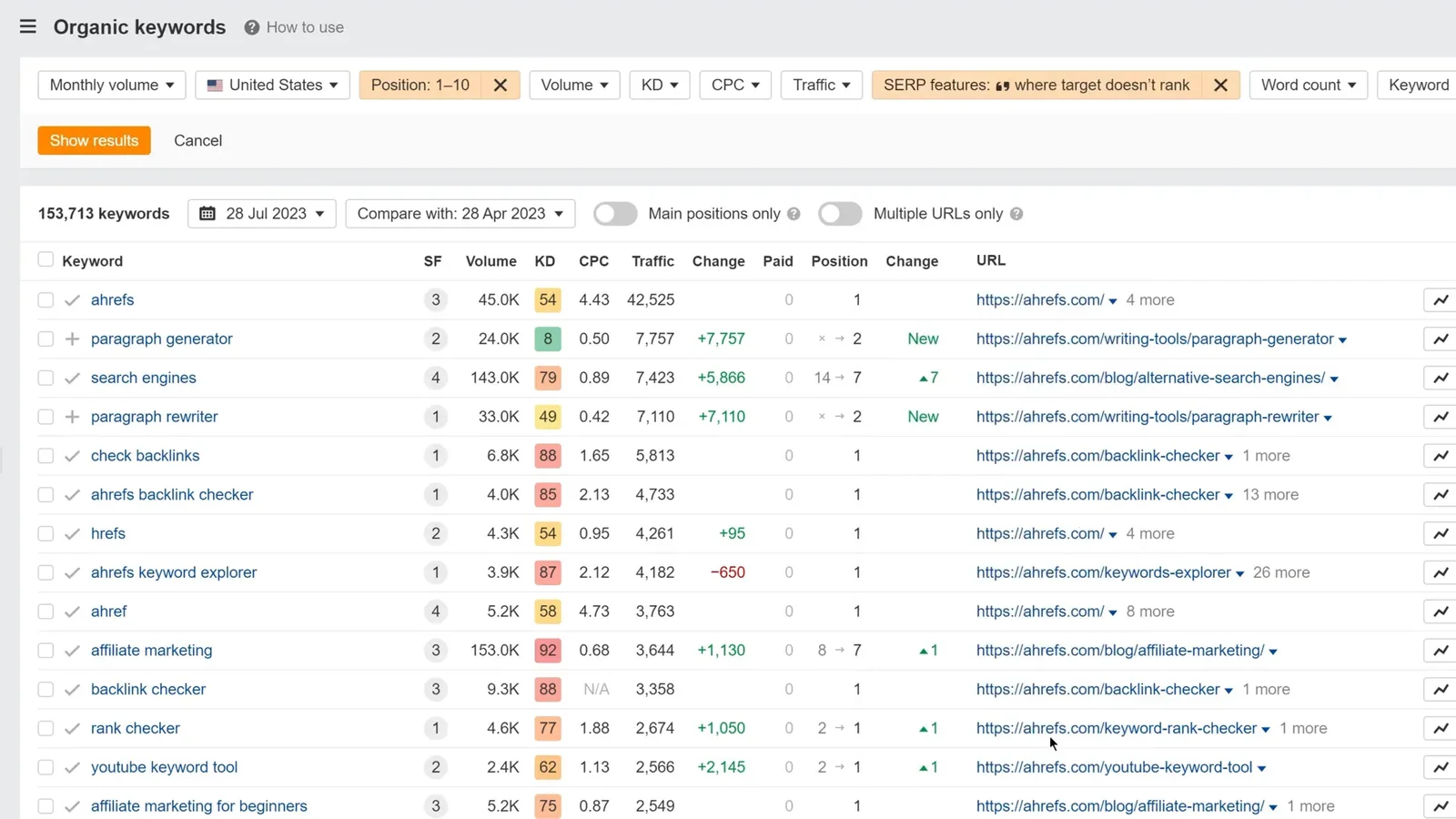Viewport: 1456px width, 819px height.
Task: Remove the SERP features filter
Action: pyautogui.click(x=1220, y=85)
